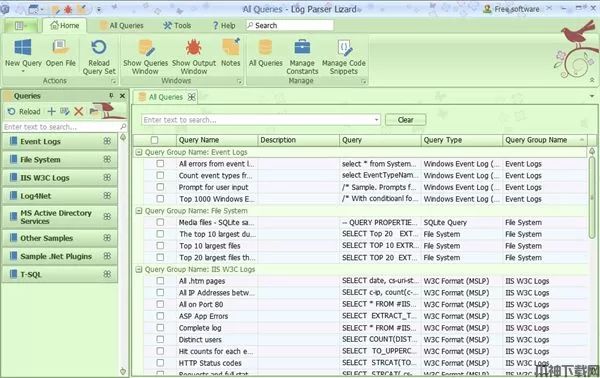Open New Query dropdown arrow
This screenshot has height=378, width=600.
(23, 71)
